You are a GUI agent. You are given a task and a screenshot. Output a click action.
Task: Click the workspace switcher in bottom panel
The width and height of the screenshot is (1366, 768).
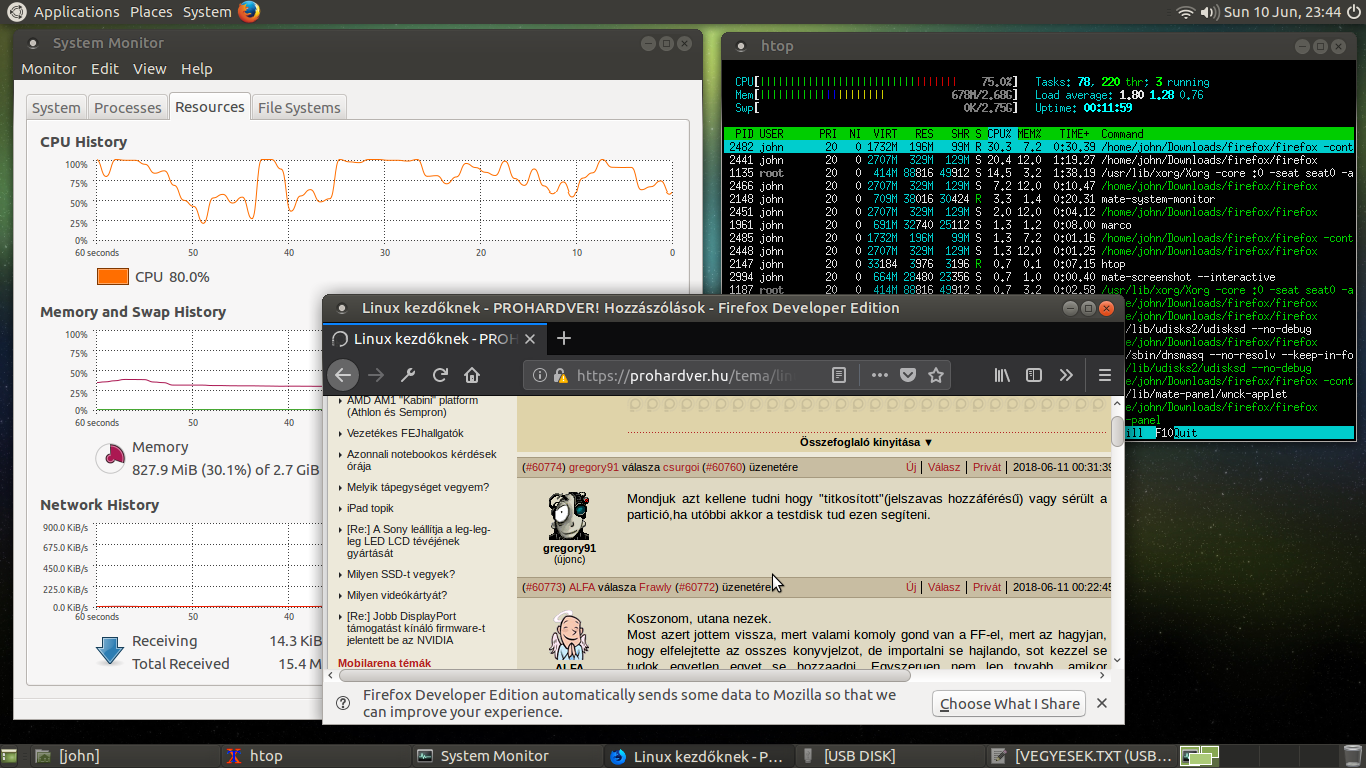(1200, 756)
